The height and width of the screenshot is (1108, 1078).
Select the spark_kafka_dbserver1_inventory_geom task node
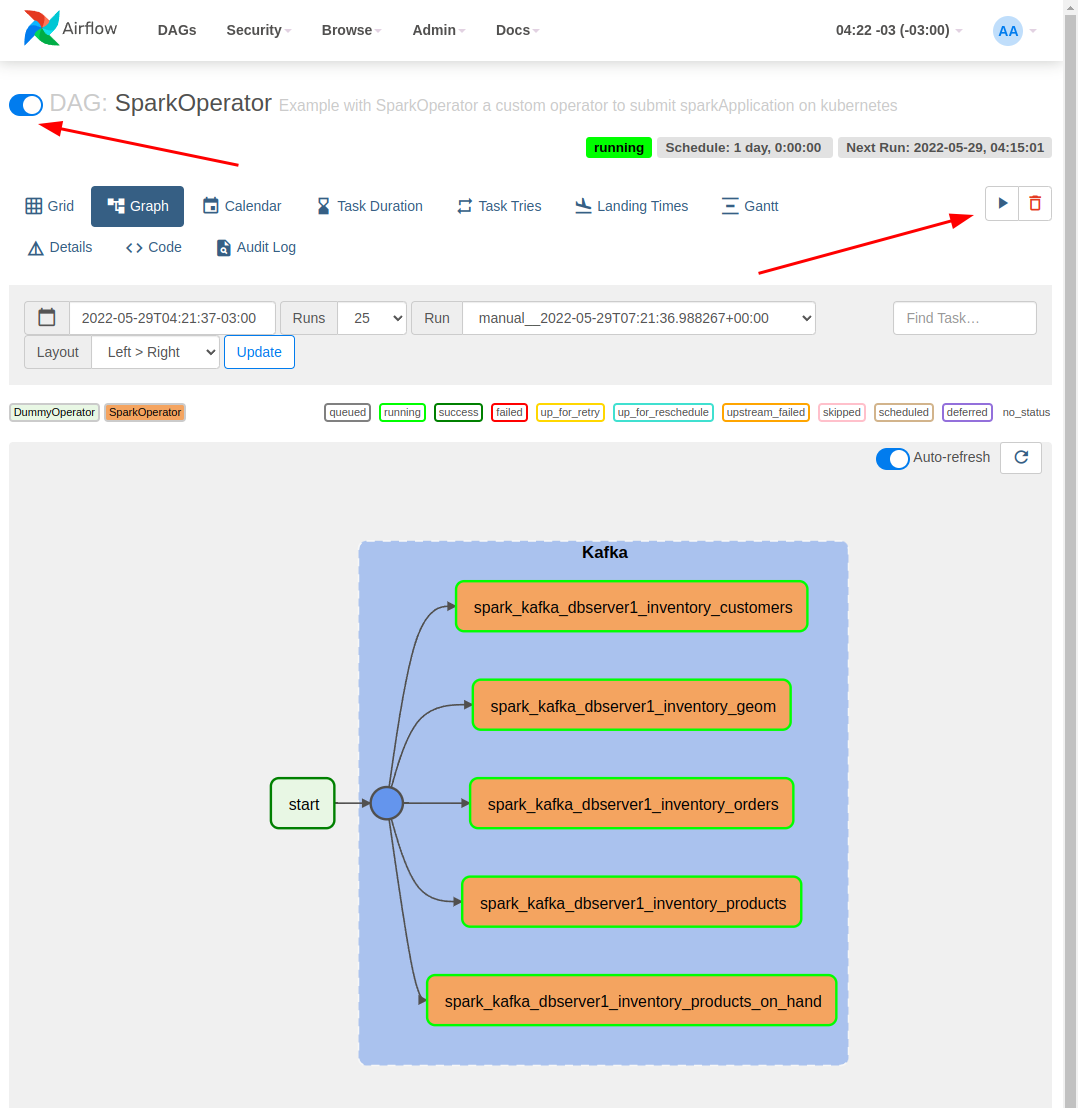632,705
